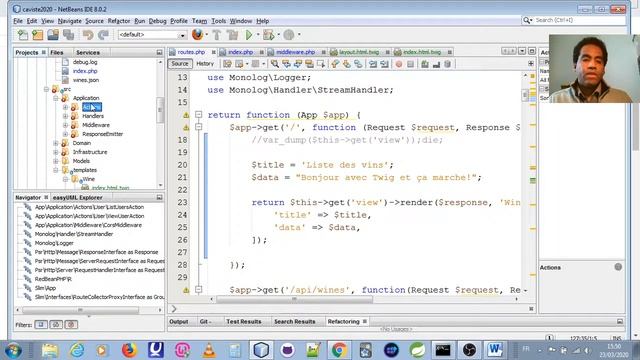640x360 pixels.
Task: Click the Profile Project toolbar icon
Action: [x=289, y=35]
